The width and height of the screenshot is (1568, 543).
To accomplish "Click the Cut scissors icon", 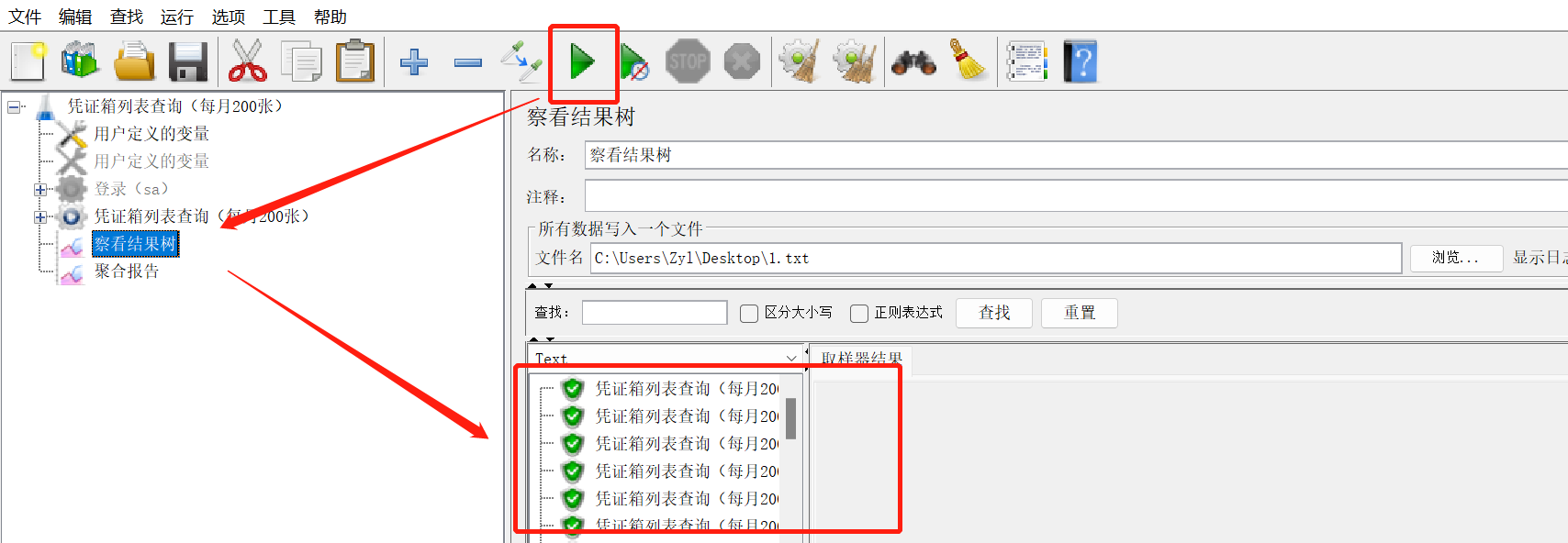I will click(247, 62).
